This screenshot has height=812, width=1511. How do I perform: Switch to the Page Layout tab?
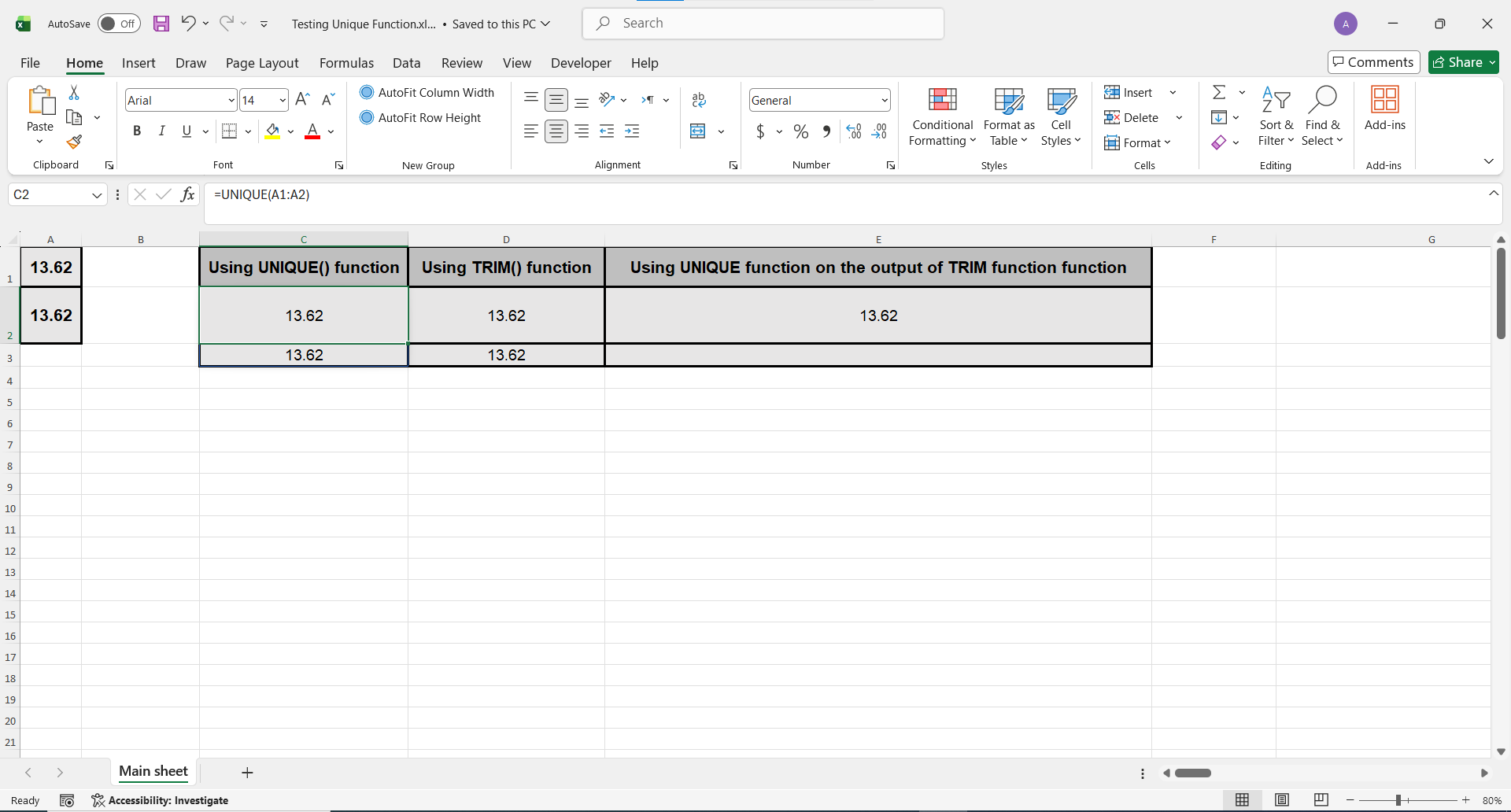262,63
